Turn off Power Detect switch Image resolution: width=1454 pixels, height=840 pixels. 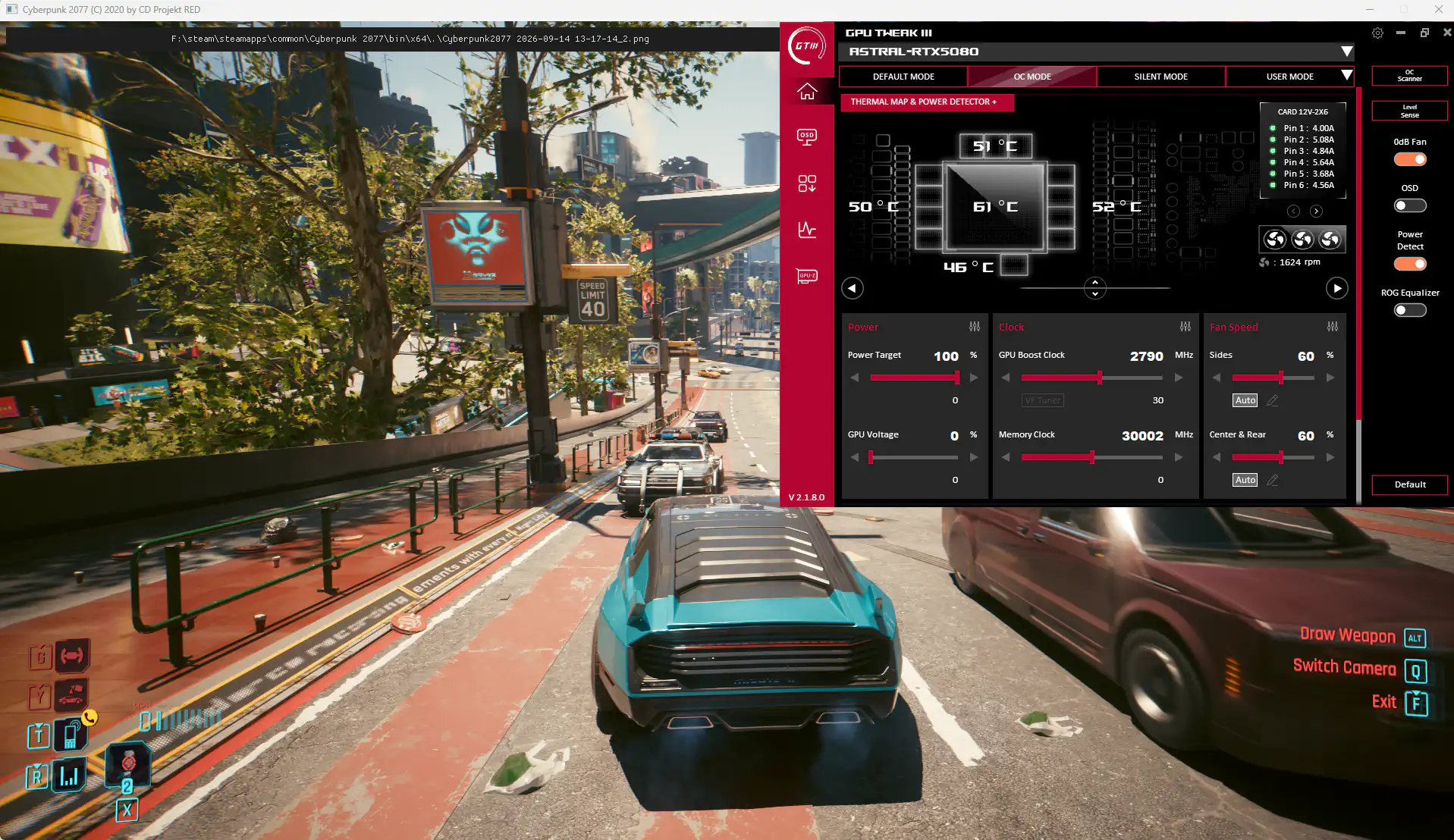point(1410,264)
